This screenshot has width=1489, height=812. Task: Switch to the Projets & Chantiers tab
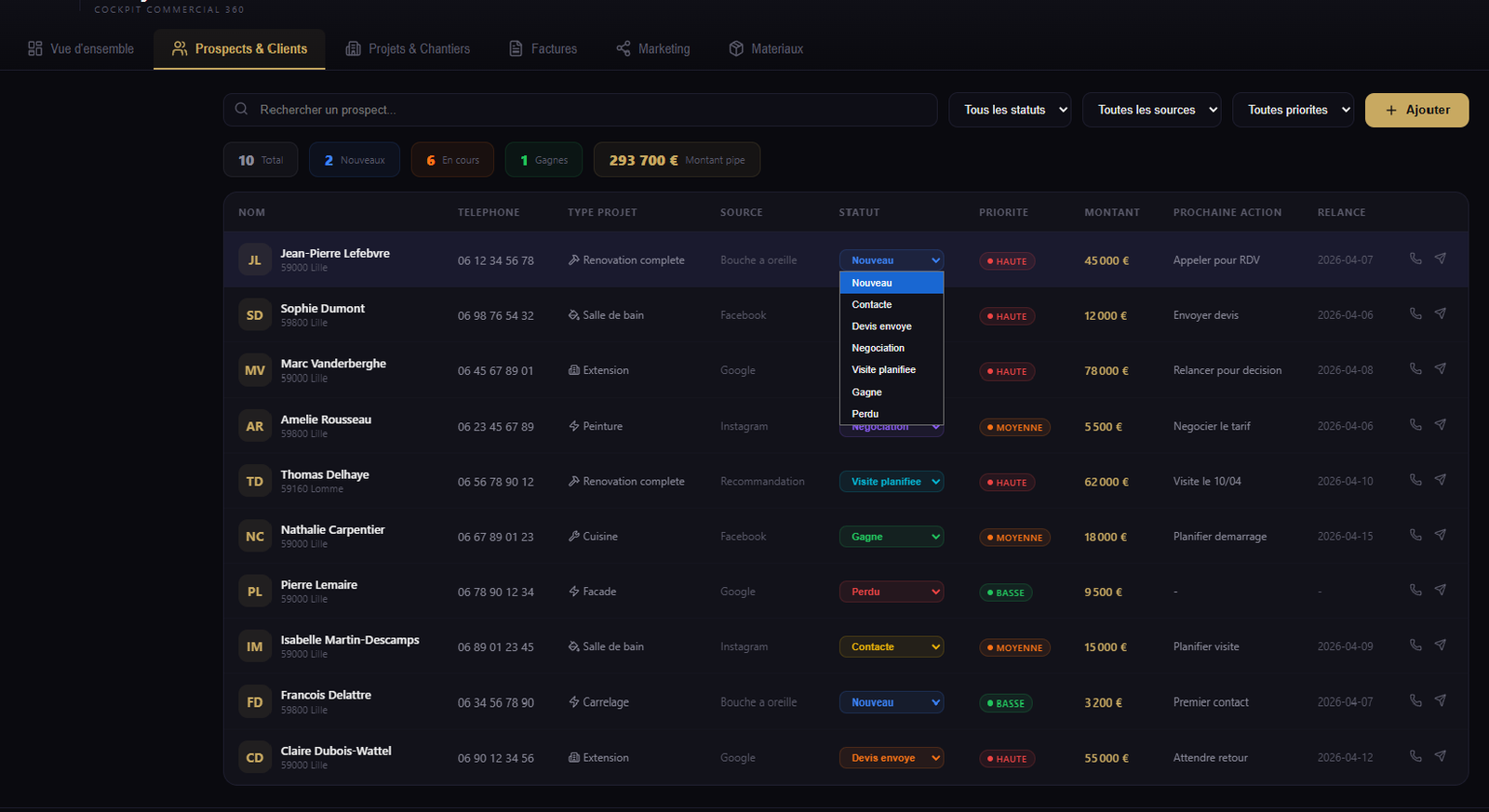(408, 49)
